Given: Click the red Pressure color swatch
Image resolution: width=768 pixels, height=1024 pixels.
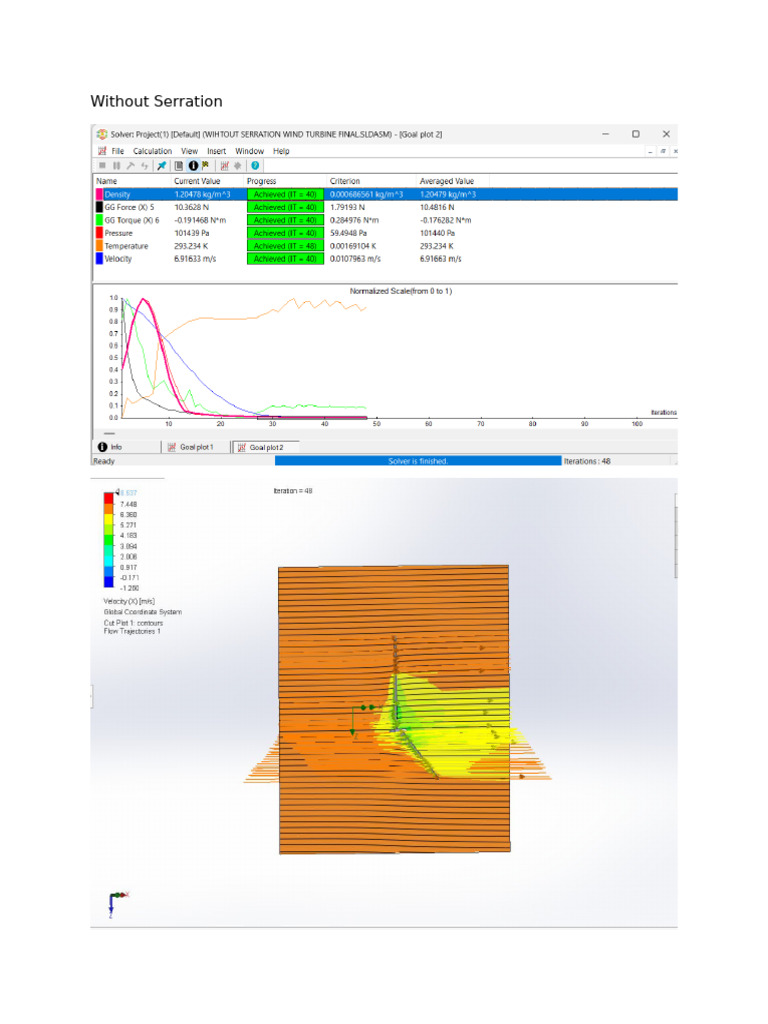Looking at the screenshot, I should point(99,233).
